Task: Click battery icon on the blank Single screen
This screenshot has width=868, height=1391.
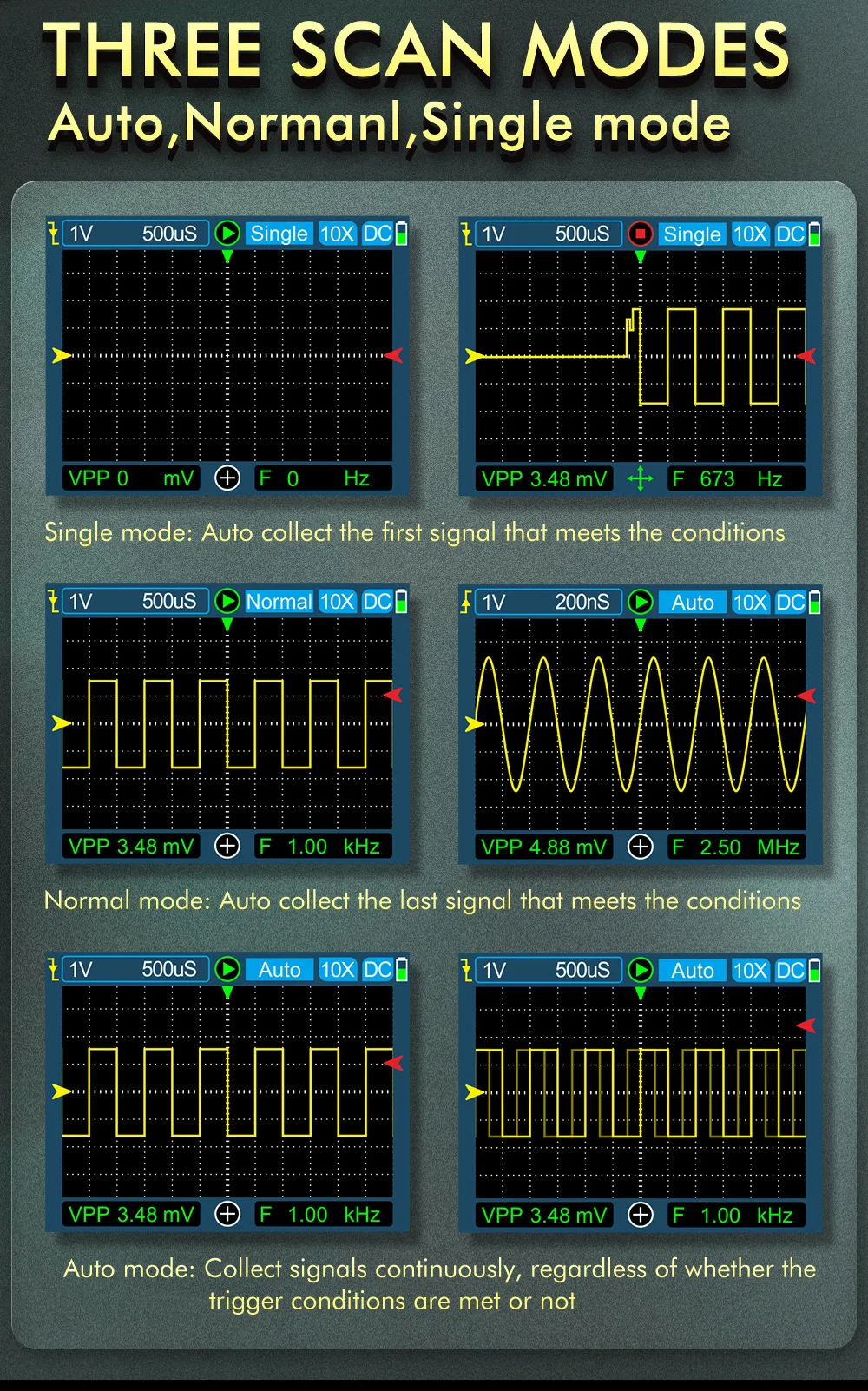Action: (x=401, y=233)
